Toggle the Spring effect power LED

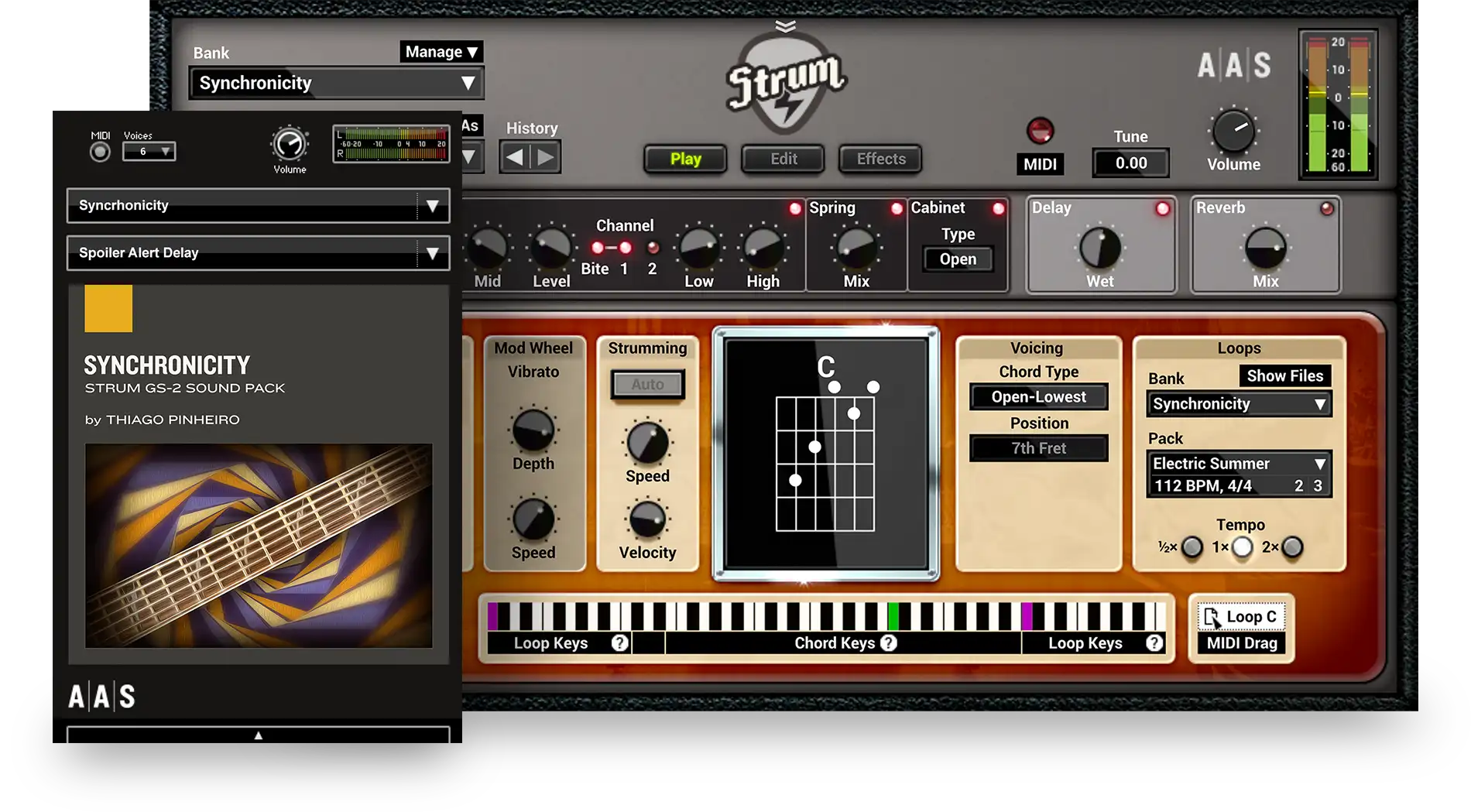tap(897, 207)
